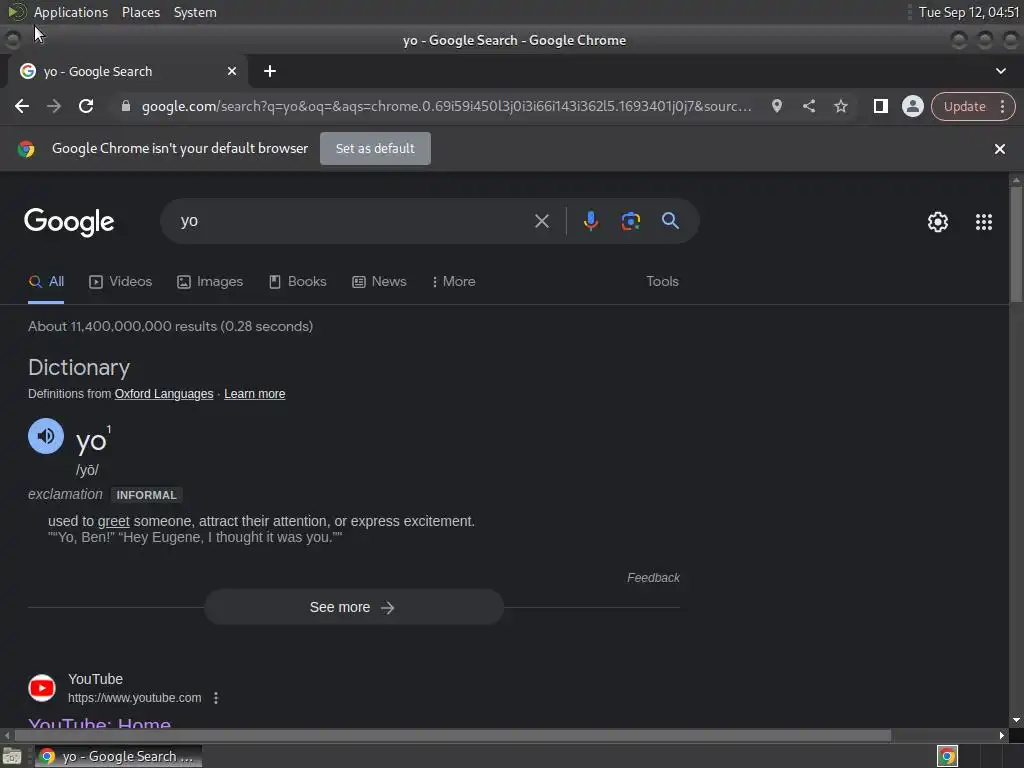The height and width of the screenshot is (768, 1024).
Task: Open the options menu beside the youtube.com result
Action: pos(216,698)
